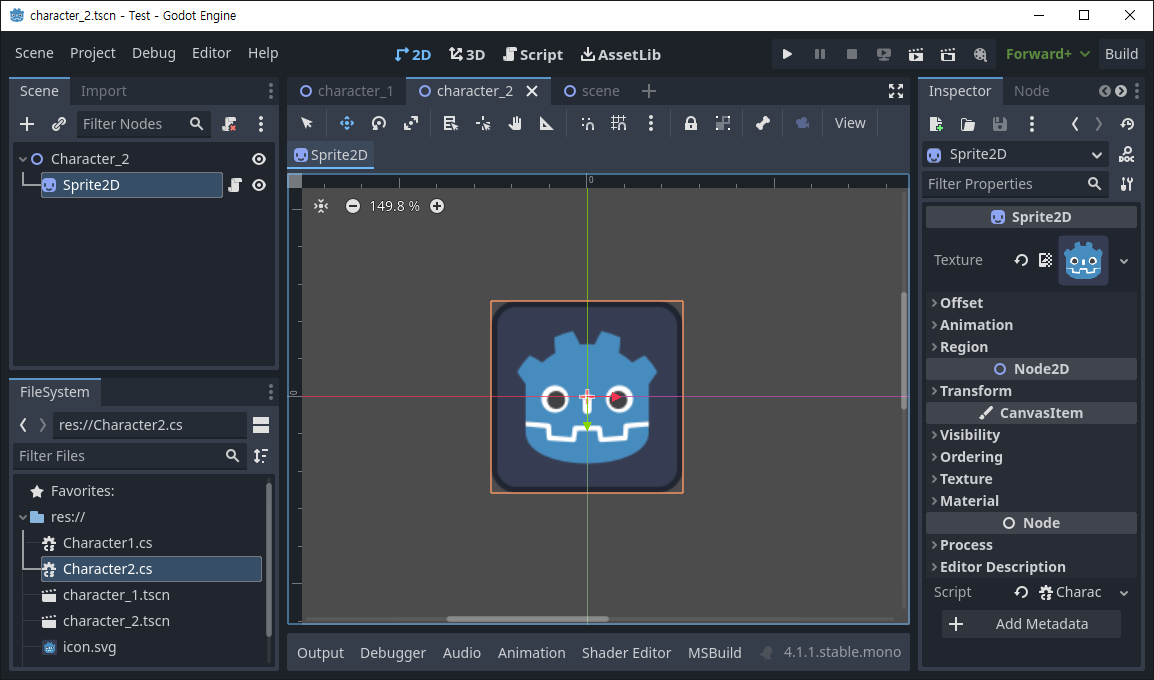Add a new child node
Image resolution: width=1154 pixels, height=680 pixels.
[27, 124]
